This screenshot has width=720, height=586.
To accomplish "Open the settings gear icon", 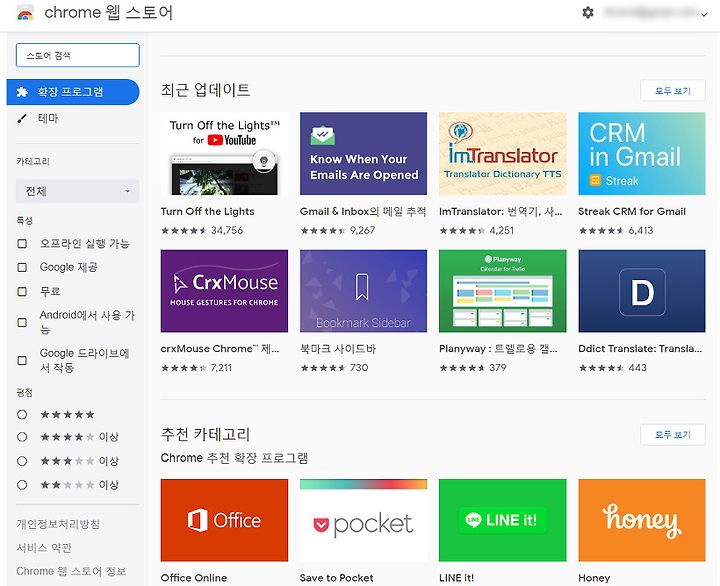I will pyautogui.click(x=588, y=12).
